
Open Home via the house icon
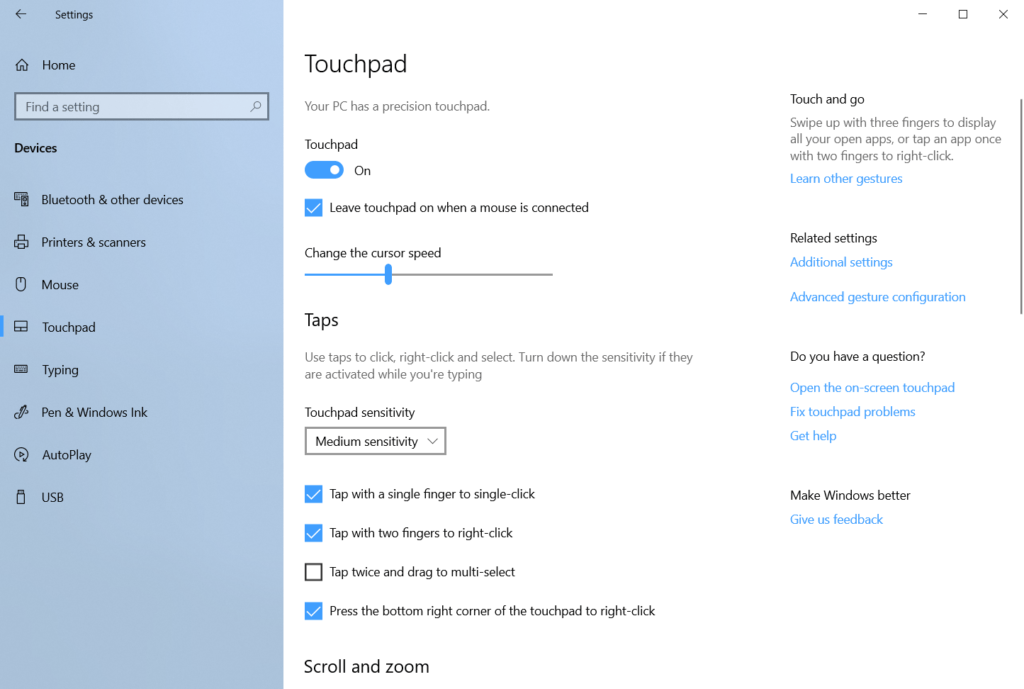coord(22,65)
